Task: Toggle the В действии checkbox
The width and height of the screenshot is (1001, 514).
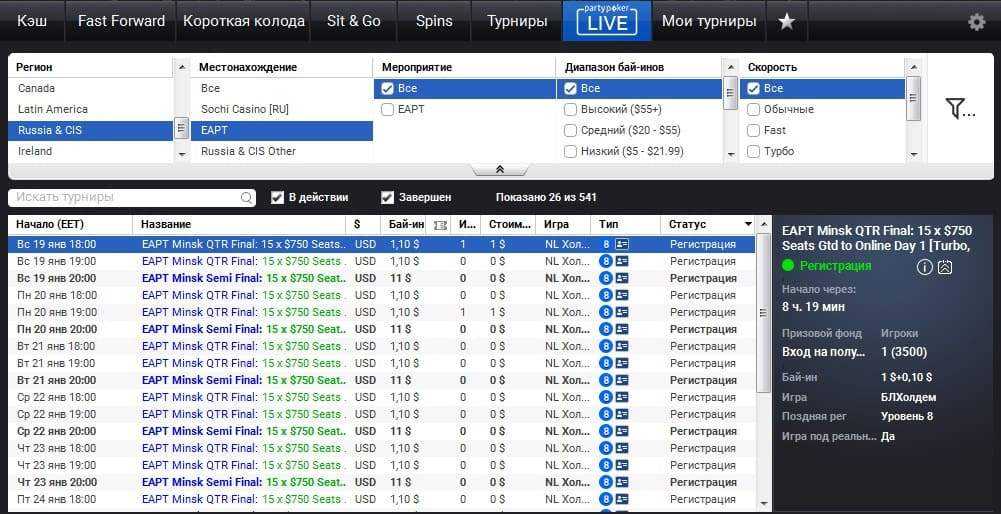Action: click(x=277, y=198)
